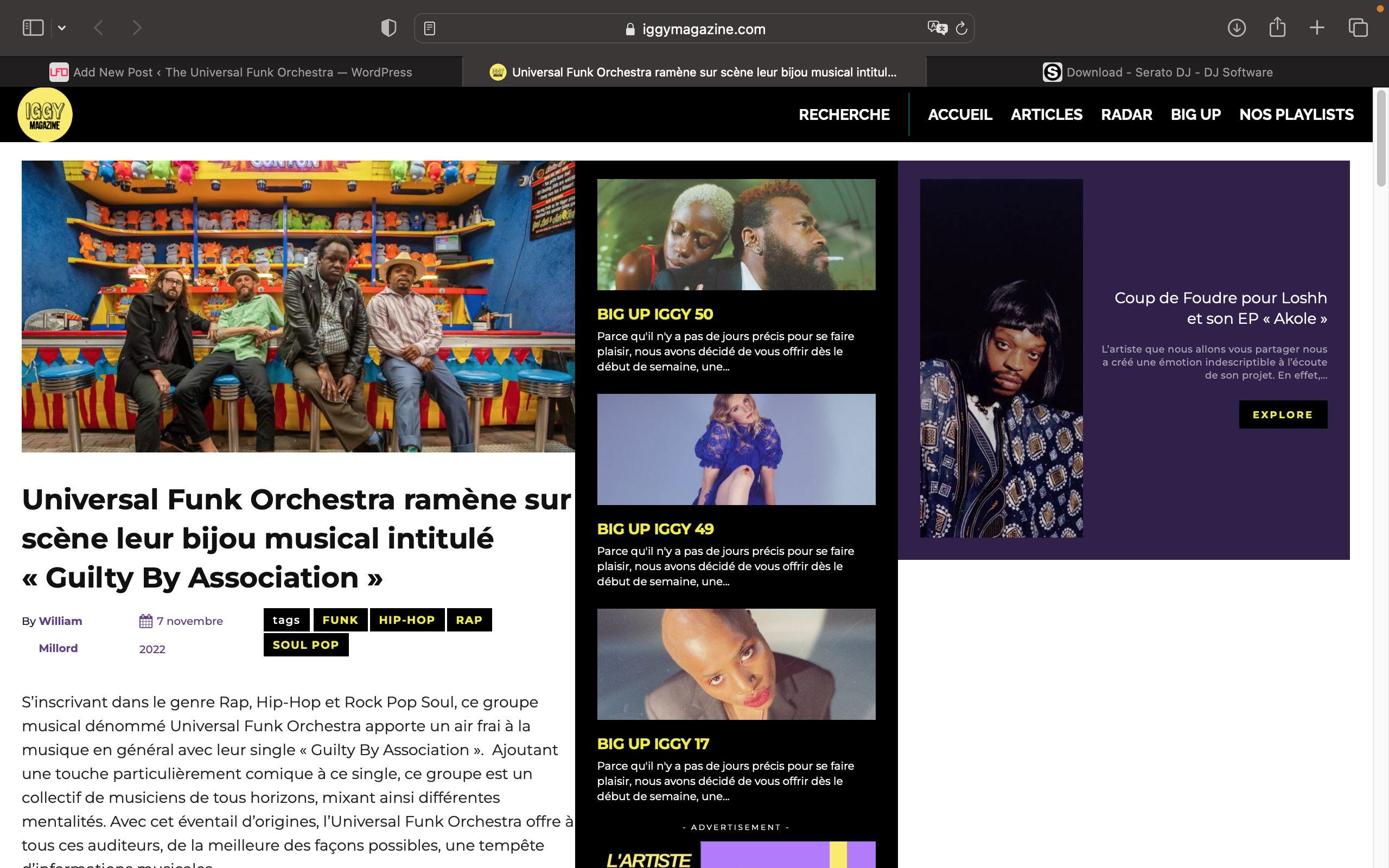Click the EXPLORE button
This screenshot has height=868, width=1389.
pyautogui.click(x=1283, y=414)
